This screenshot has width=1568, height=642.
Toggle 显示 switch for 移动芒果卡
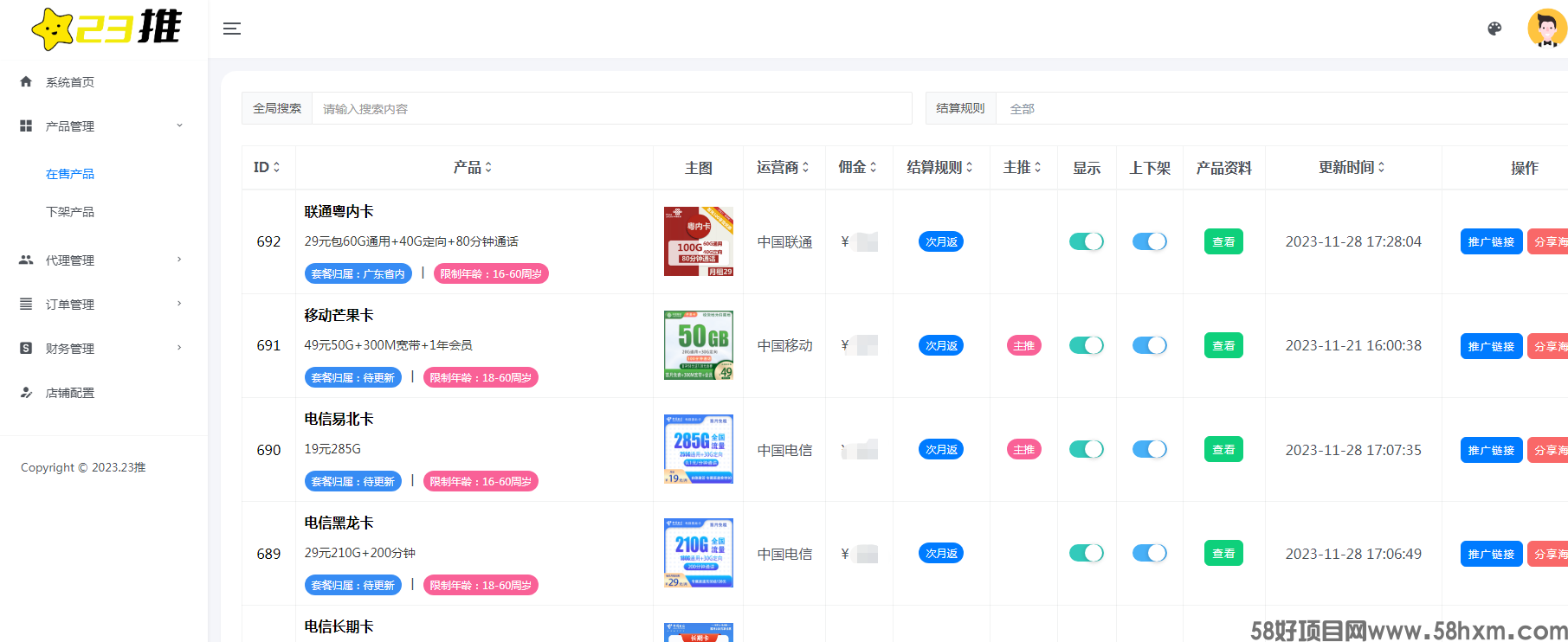click(x=1087, y=345)
